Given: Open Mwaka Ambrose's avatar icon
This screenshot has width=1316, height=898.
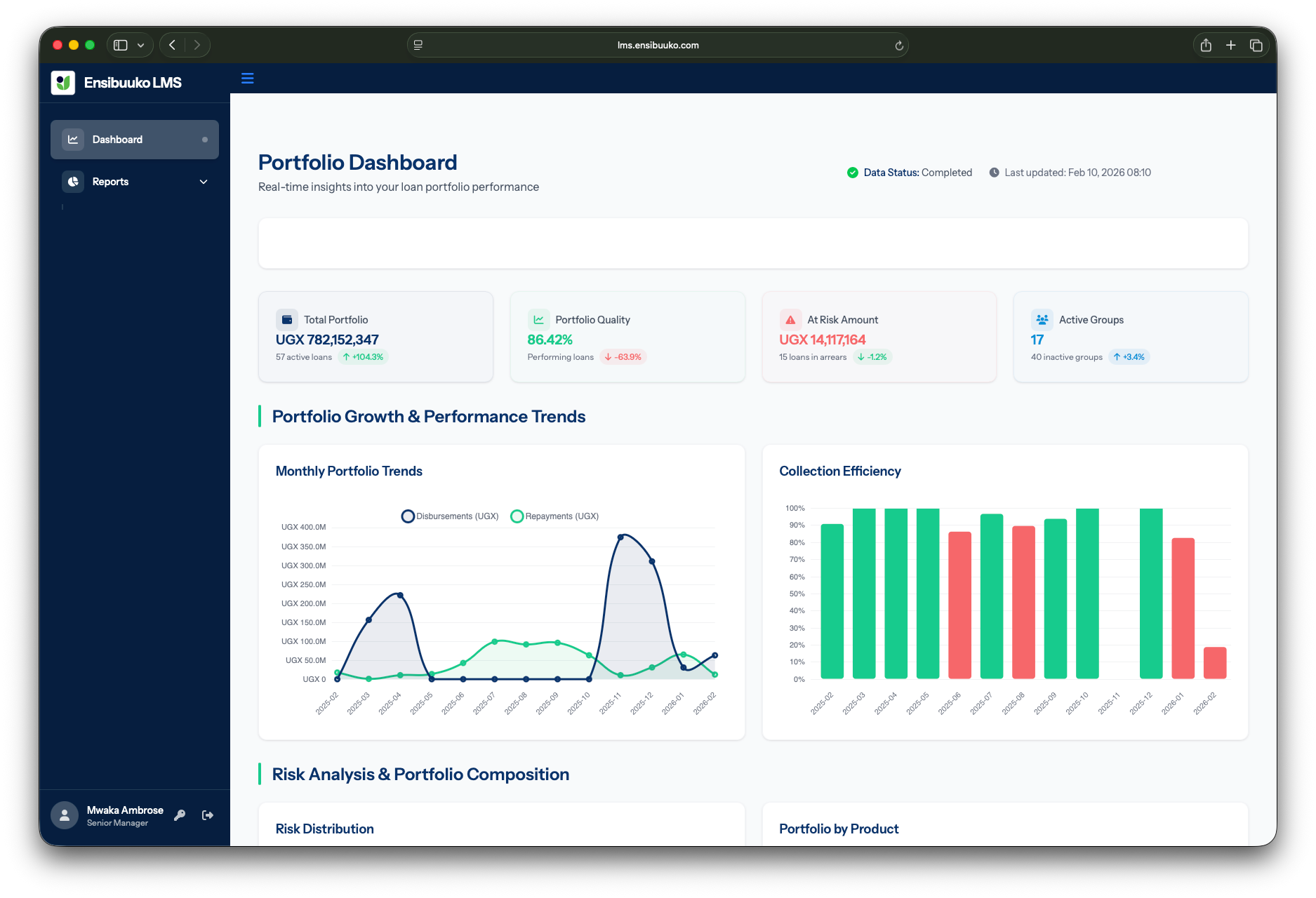Looking at the screenshot, I should (x=64, y=815).
